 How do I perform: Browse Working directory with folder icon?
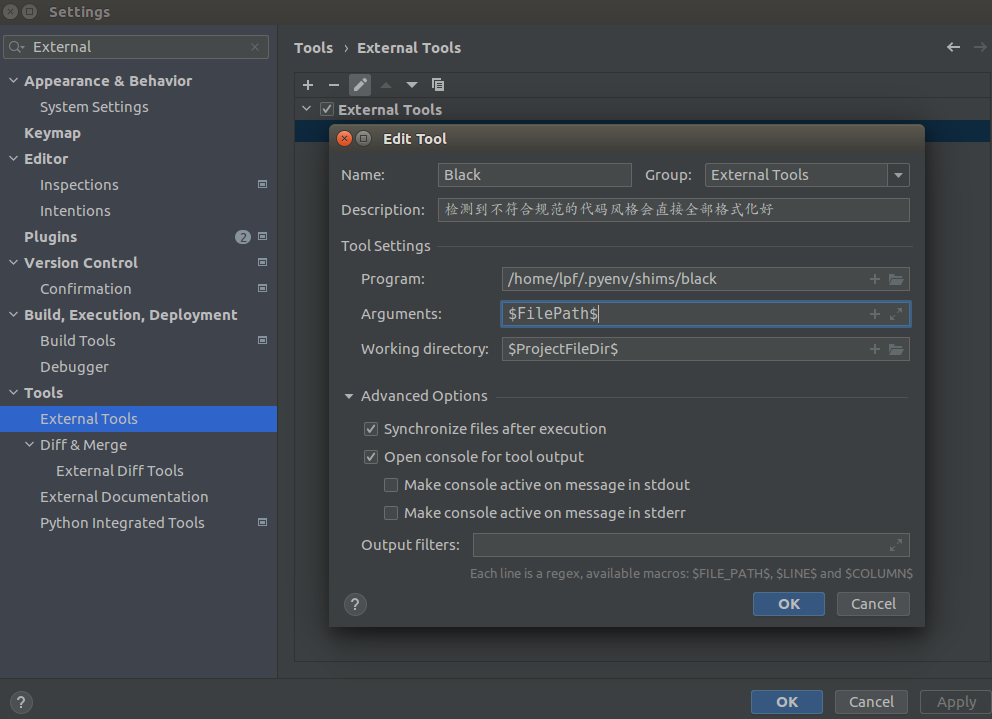896,349
